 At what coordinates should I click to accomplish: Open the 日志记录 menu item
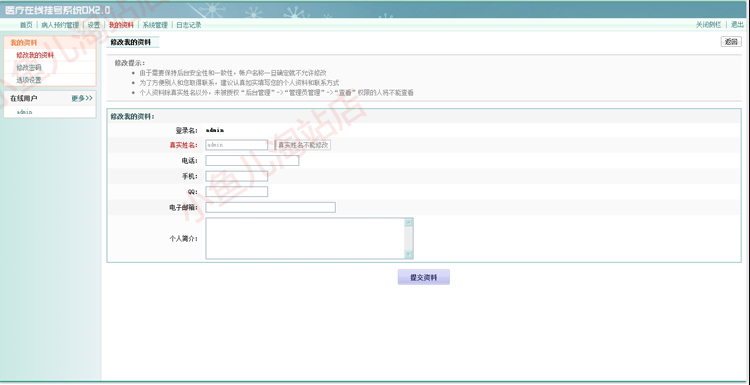[189, 25]
